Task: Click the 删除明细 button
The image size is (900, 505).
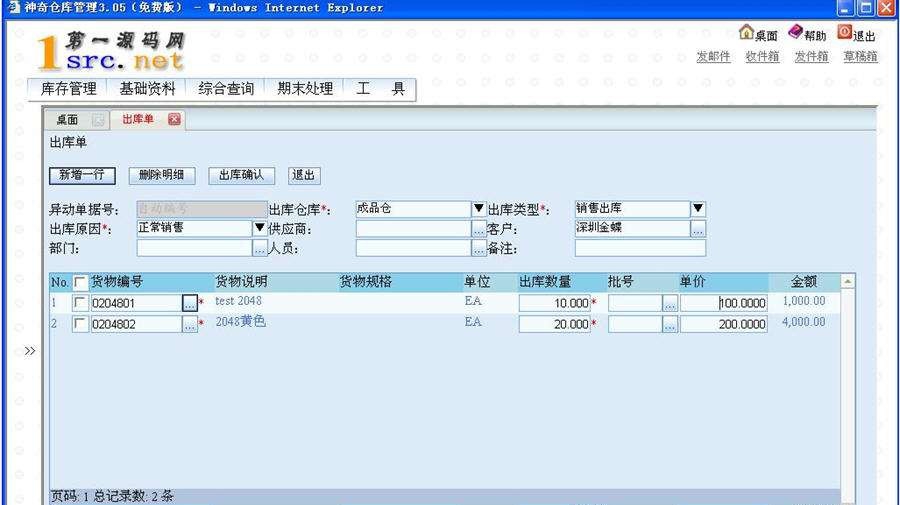Action: tap(161, 175)
